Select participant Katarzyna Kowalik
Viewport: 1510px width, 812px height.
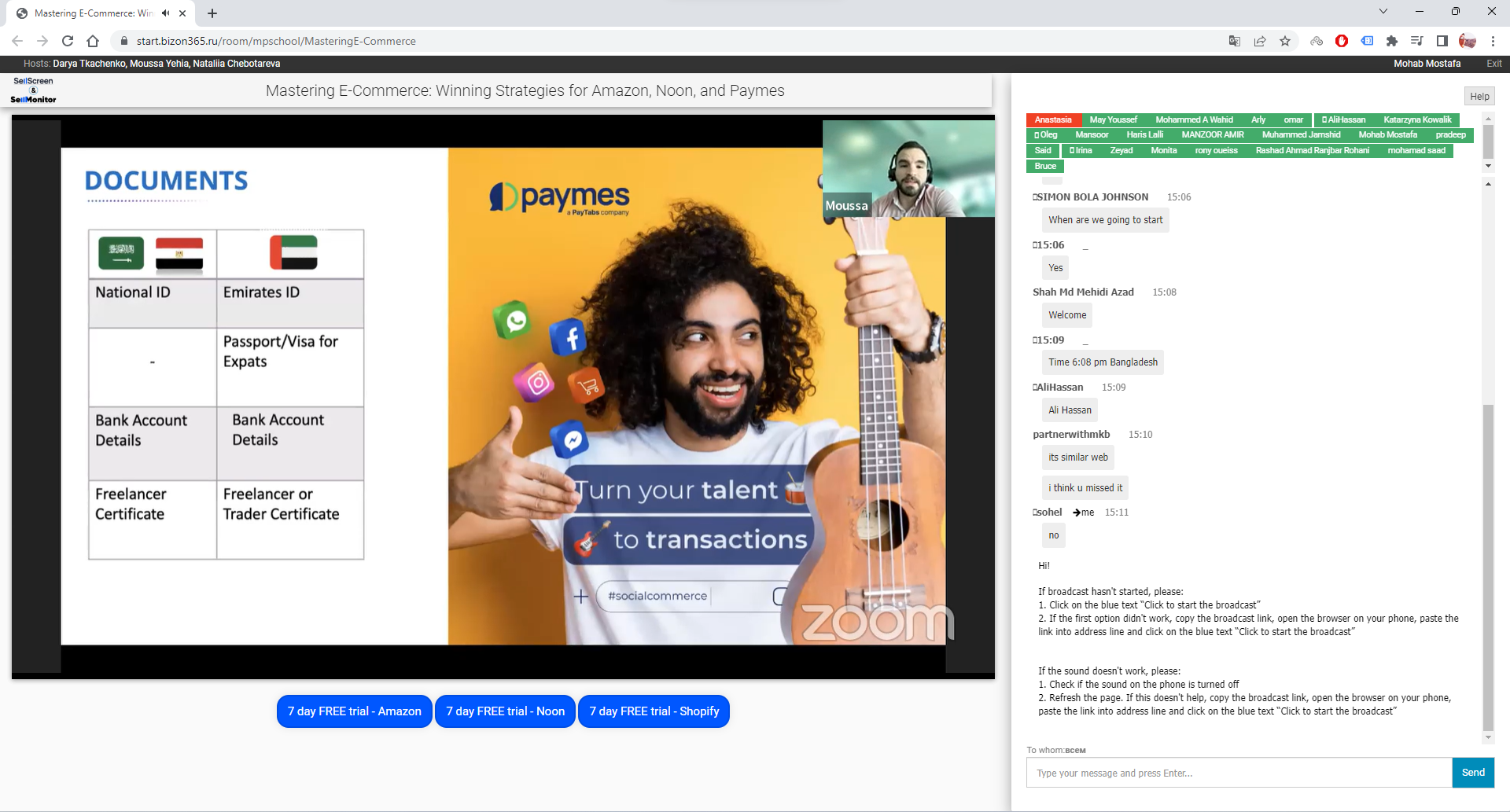click(x=1417, y=120)
